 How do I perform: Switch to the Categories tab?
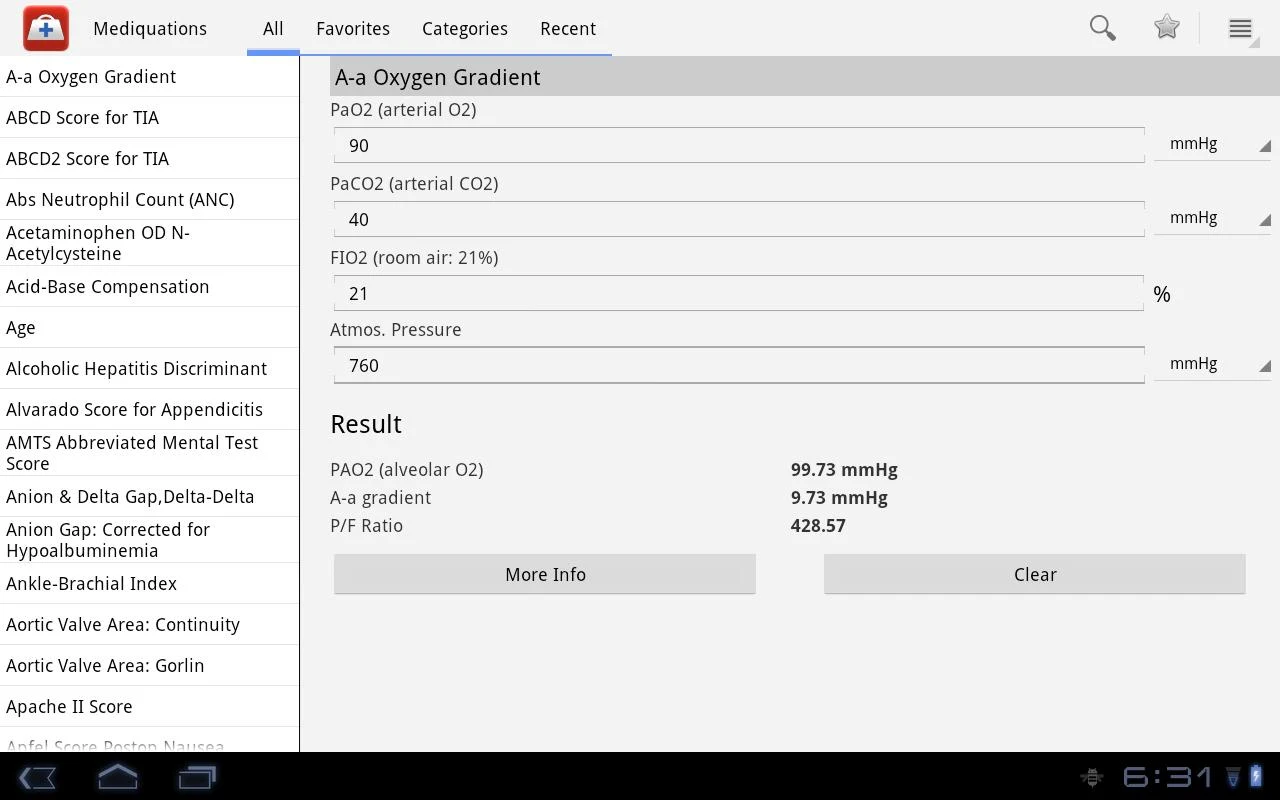(x=465, y=28)
